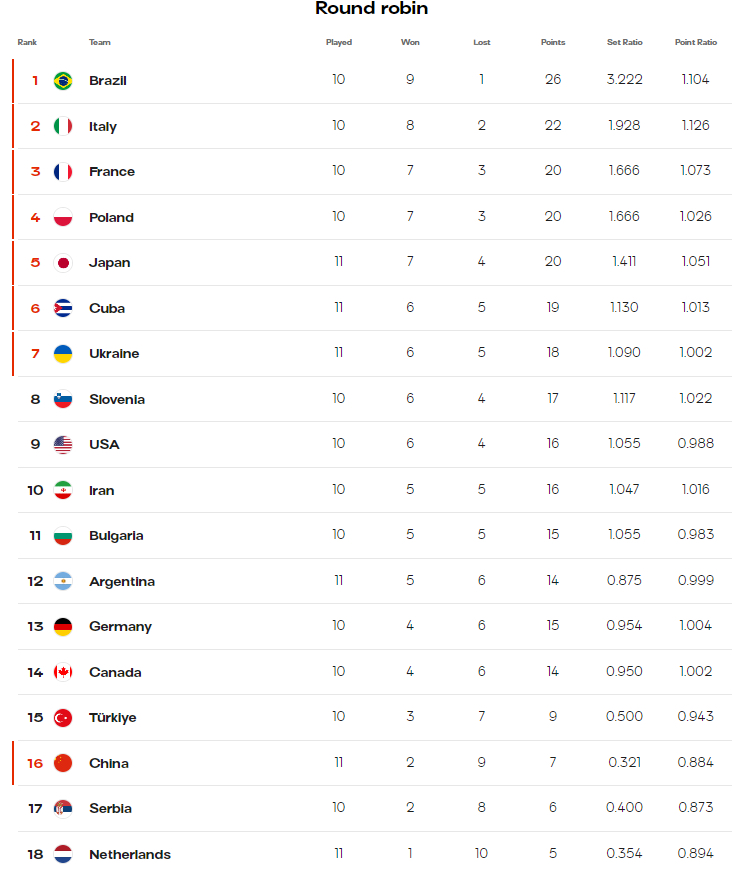The width and height of the screenshot is (754, 875).
Task: Select the USA flag icon
Action: point(63,445)
